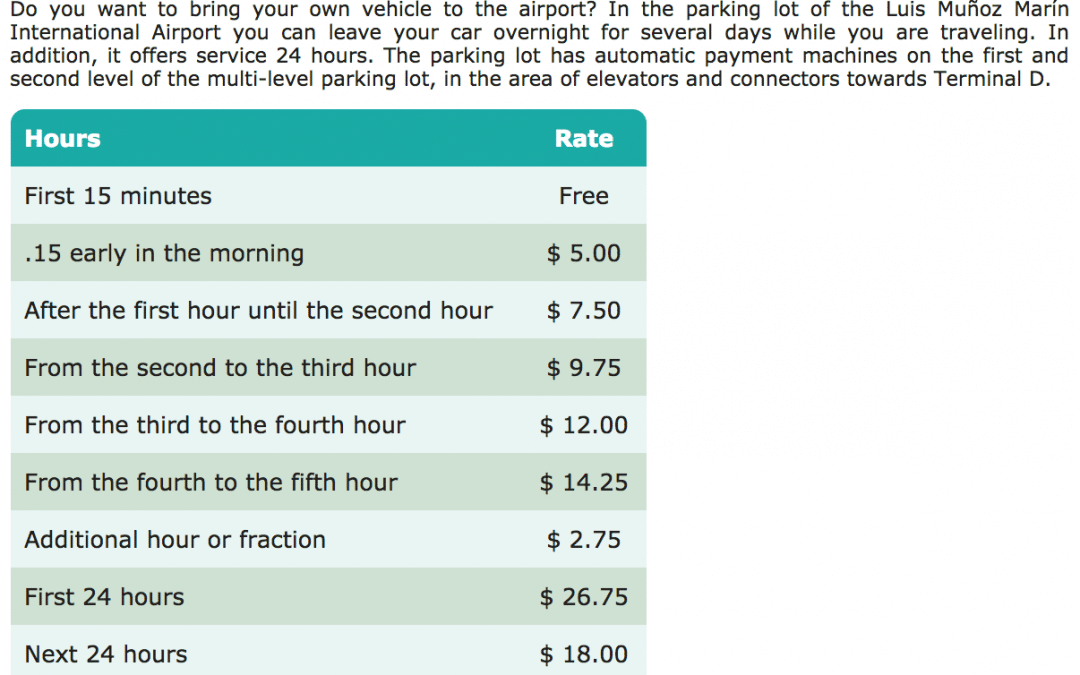
Task: Select From the second to the third hour
Action: (x=329, y=367)
